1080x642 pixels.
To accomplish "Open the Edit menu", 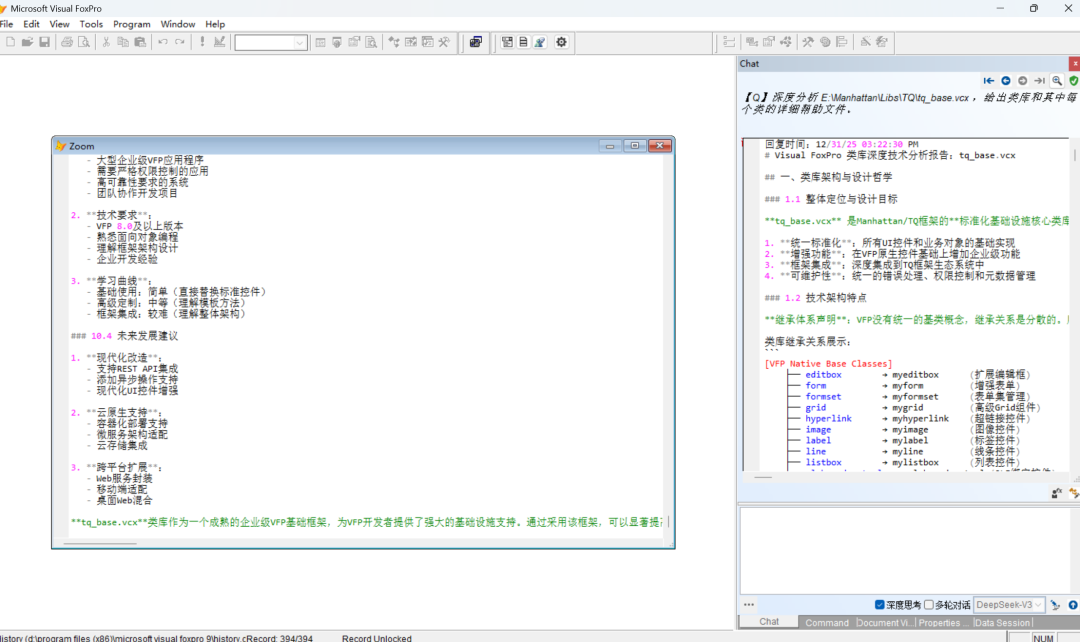I will point(32,24).
